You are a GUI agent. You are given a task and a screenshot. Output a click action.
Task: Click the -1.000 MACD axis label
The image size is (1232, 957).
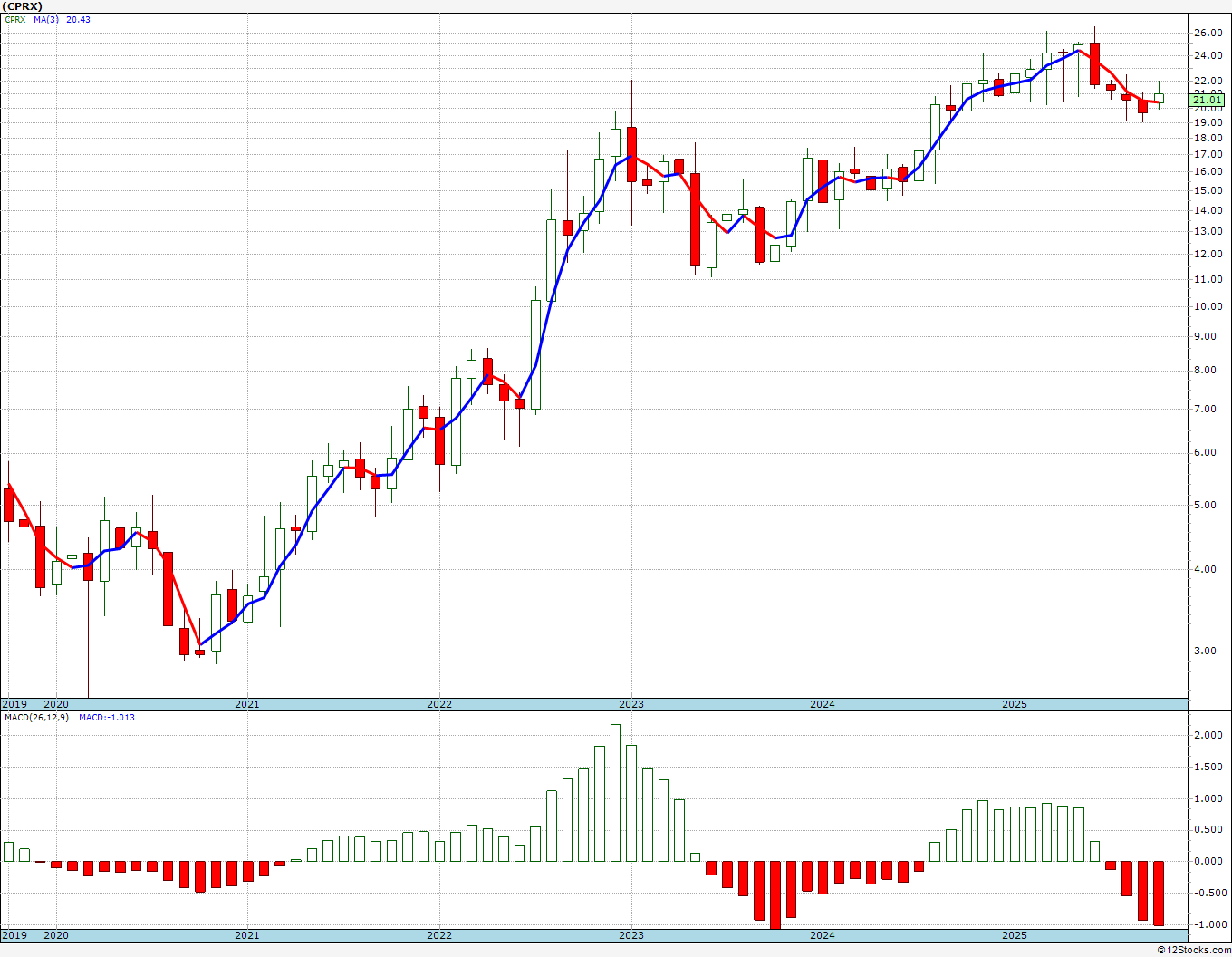click(x=1208, y=925)
